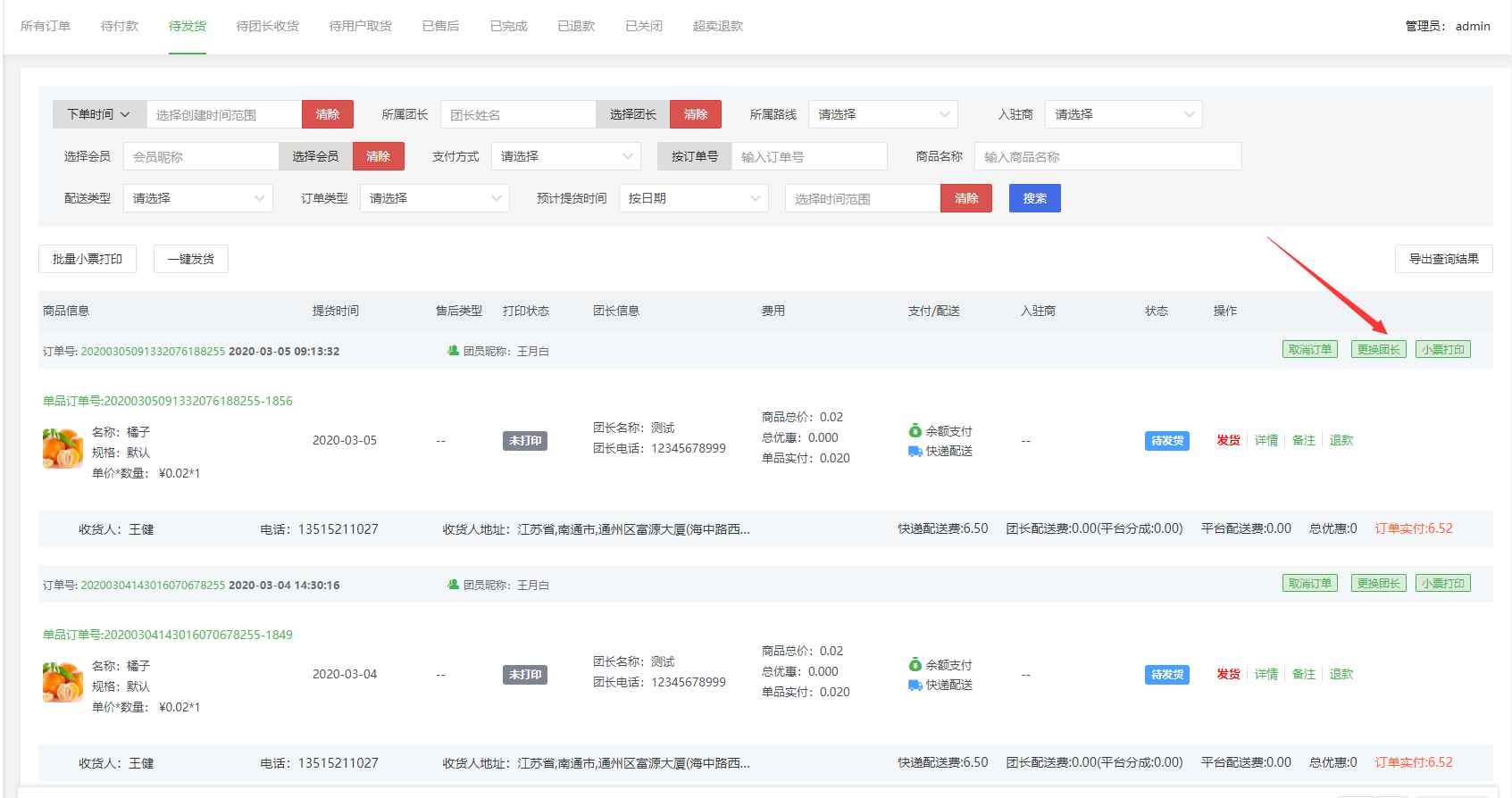Viewport: 1512px width, 798px height.
Task: Click the 快递配送 truck icon in first order
Action: pyautogui.click(x=915, y=452)
